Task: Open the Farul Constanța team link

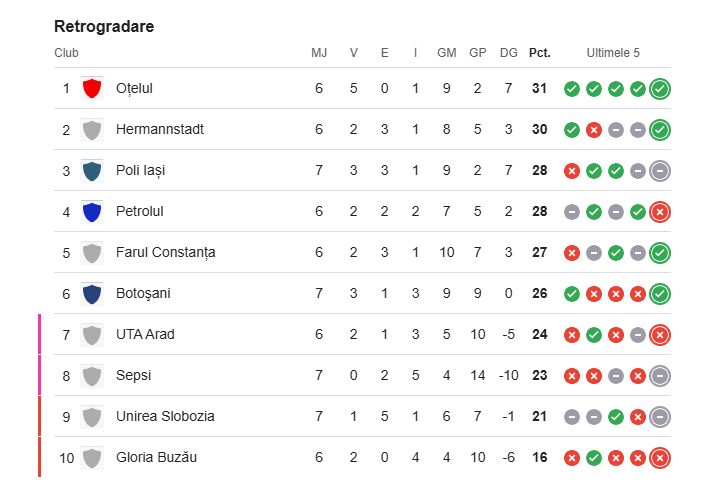Action: tap(165, 253)
